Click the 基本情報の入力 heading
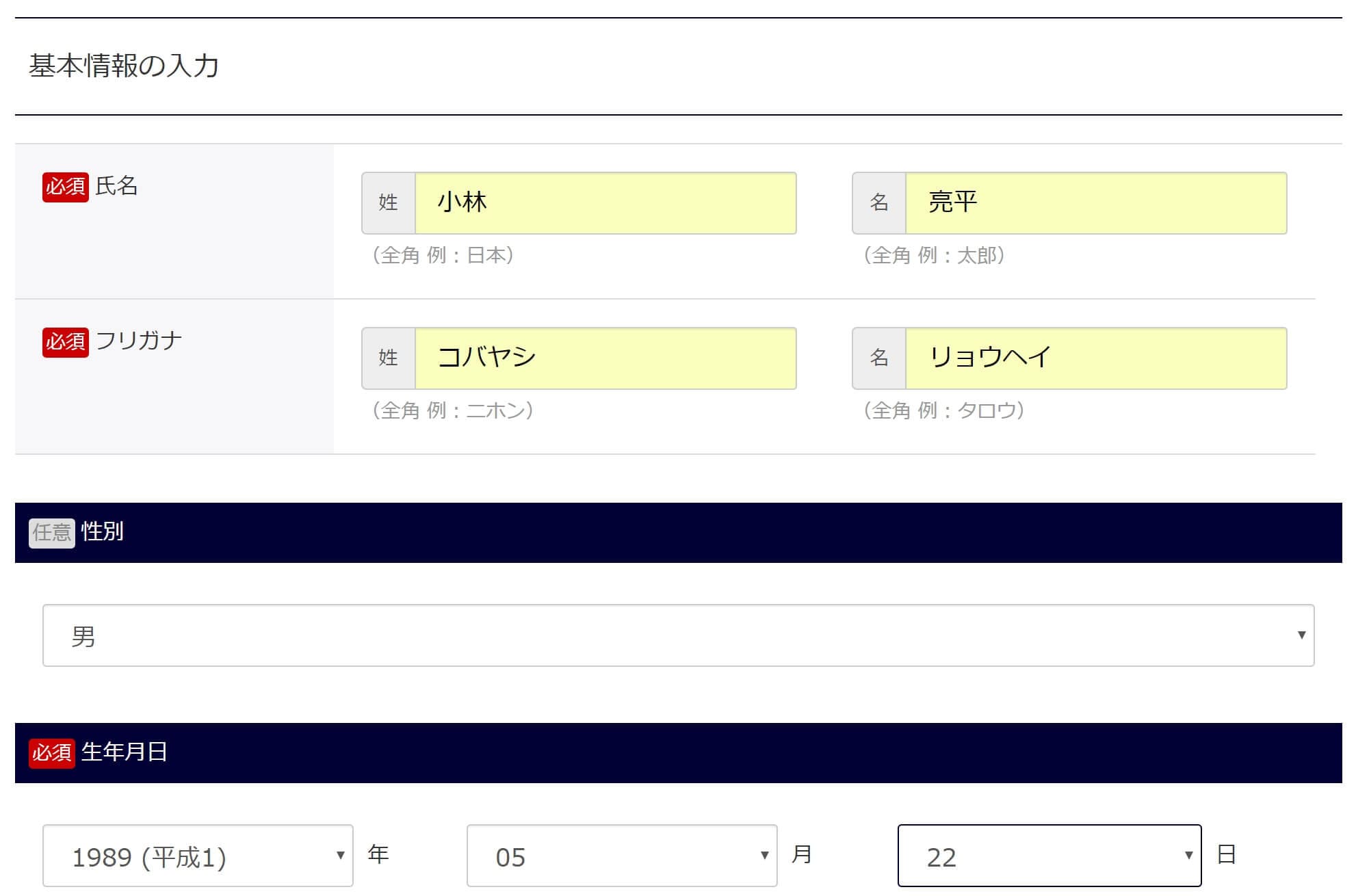 pyautogui.click(x=124, y=66)
